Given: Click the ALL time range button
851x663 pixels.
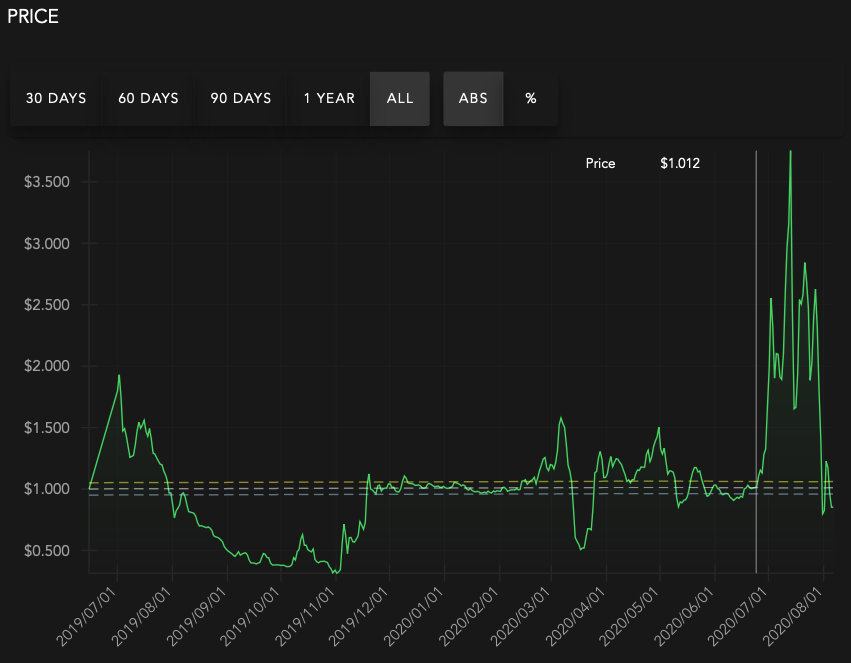Looking at the screenshot, I should tap(400, 98).
